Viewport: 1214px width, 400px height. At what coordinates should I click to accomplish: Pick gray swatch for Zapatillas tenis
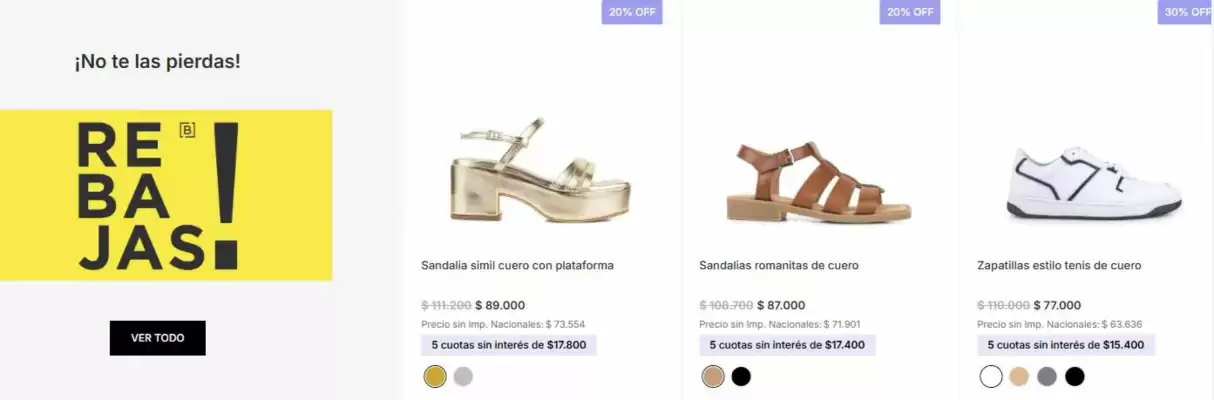click(x=1047, y=377)
